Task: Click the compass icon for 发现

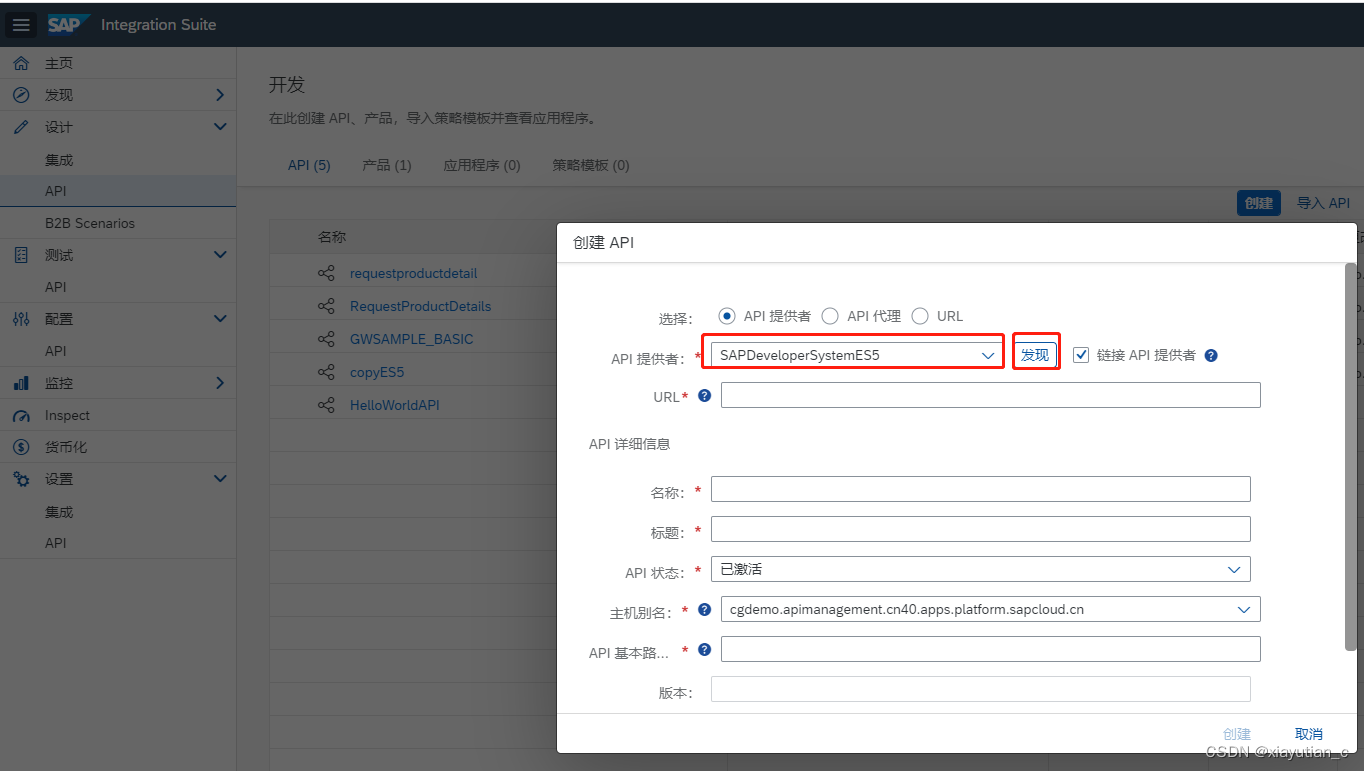Action: (21, 95)
